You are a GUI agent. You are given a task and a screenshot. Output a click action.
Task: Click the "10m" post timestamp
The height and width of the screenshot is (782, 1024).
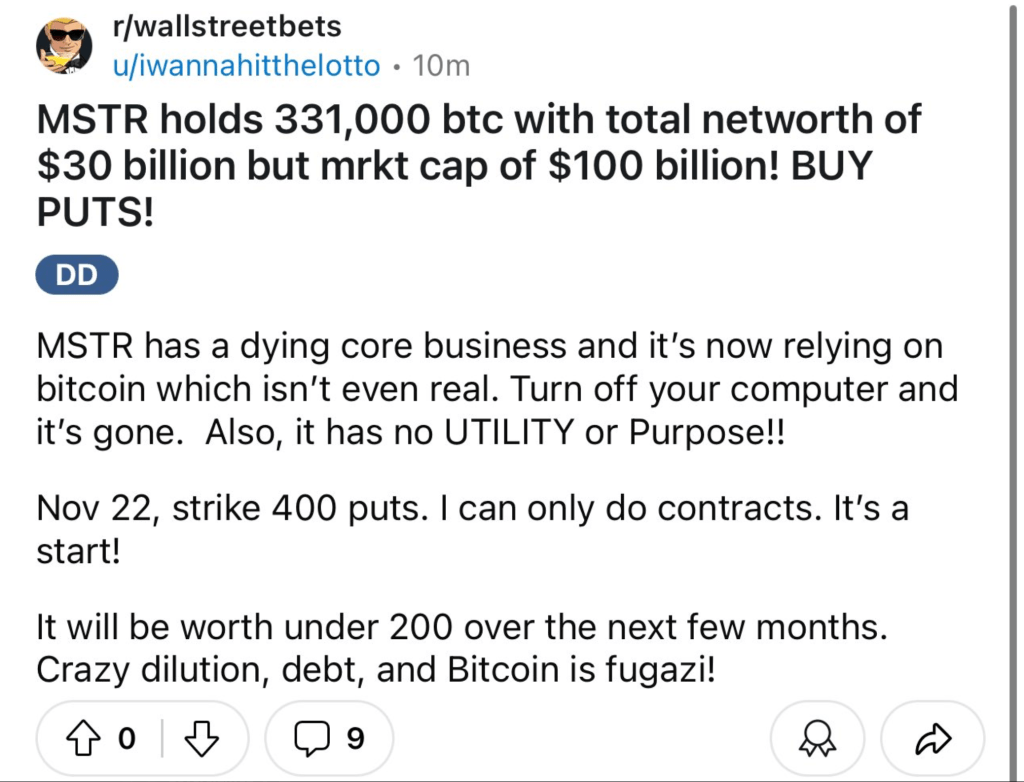pyautogui.click(x=440, y=66)
